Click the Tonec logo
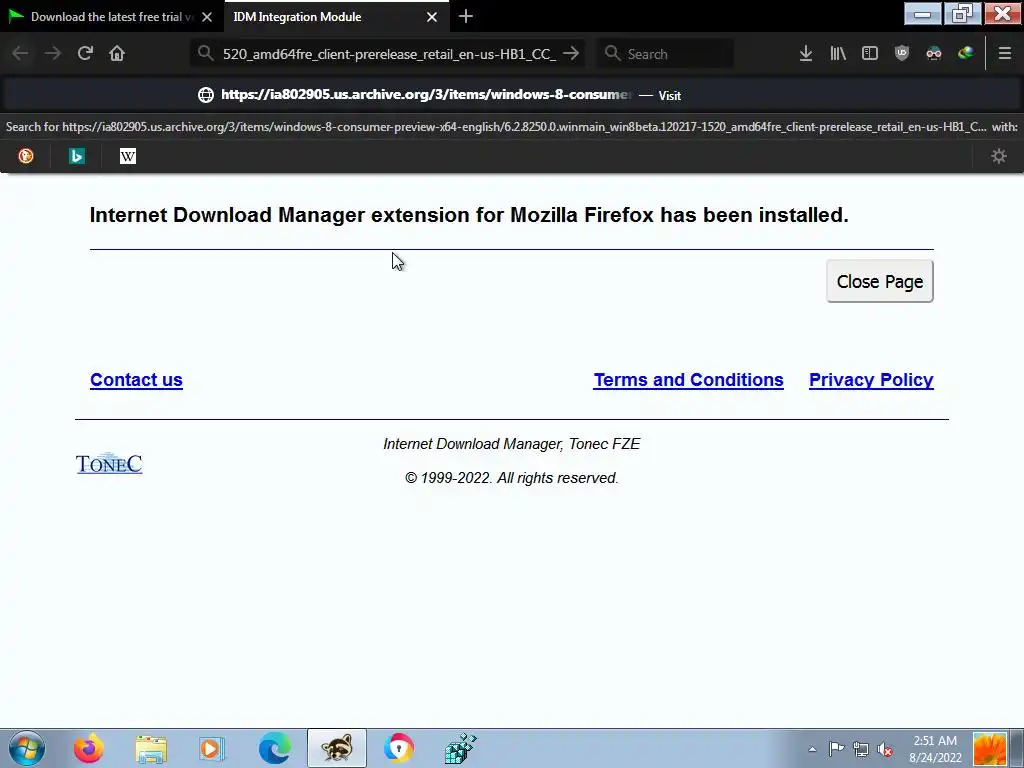Image resolution: width=1024 pixels, height=768 pixels. coord(109,463)
